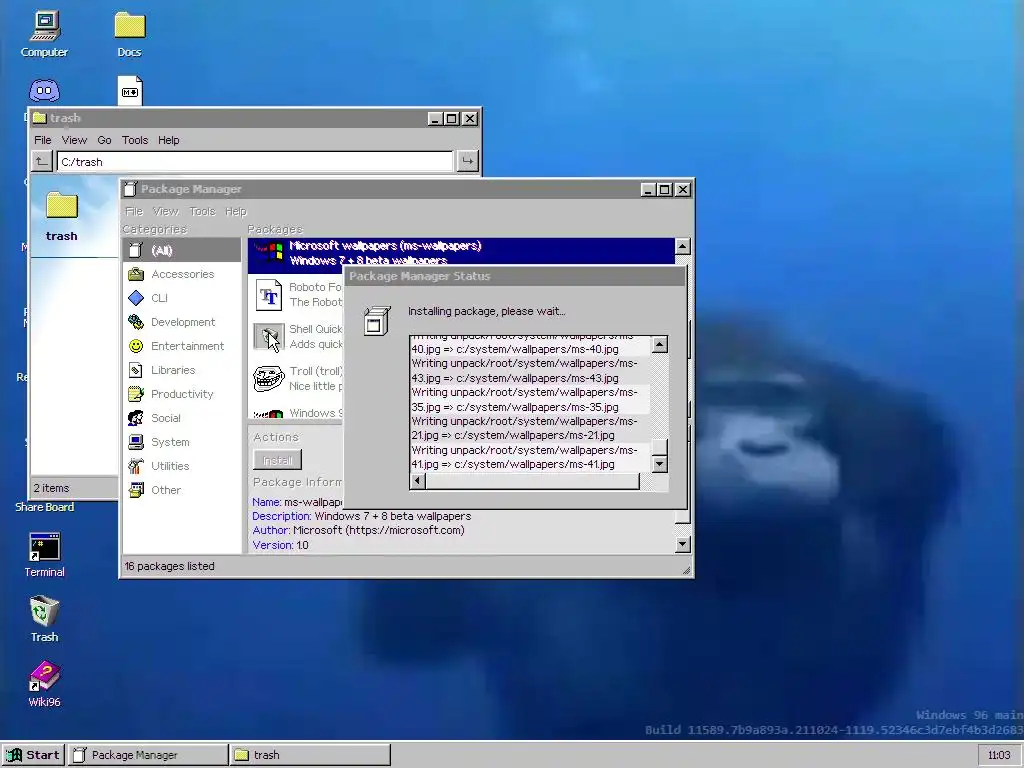The width and height of the screenshot is (1024, 768).
Task: Click the 11:03 taskbar clock
Action: coord(999,756)
